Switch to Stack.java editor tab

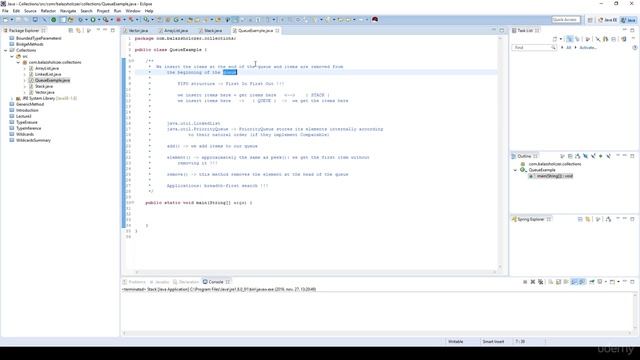point(213,31)
